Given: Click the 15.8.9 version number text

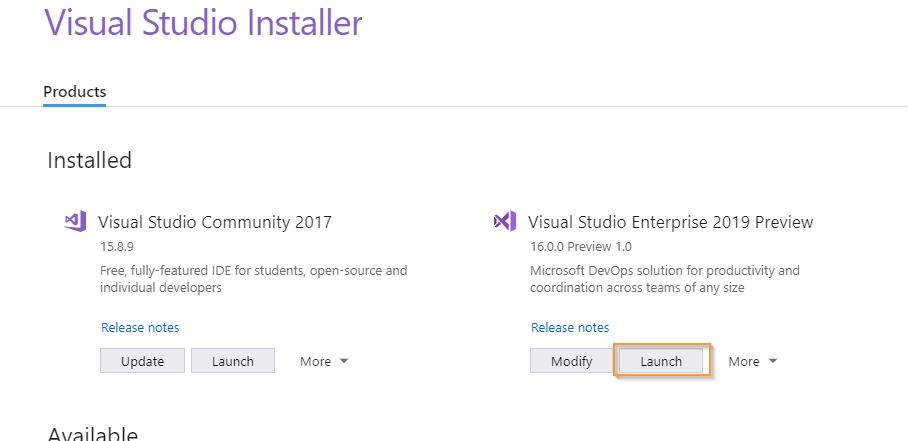Looking at the screenshot, I should [117, 247].
